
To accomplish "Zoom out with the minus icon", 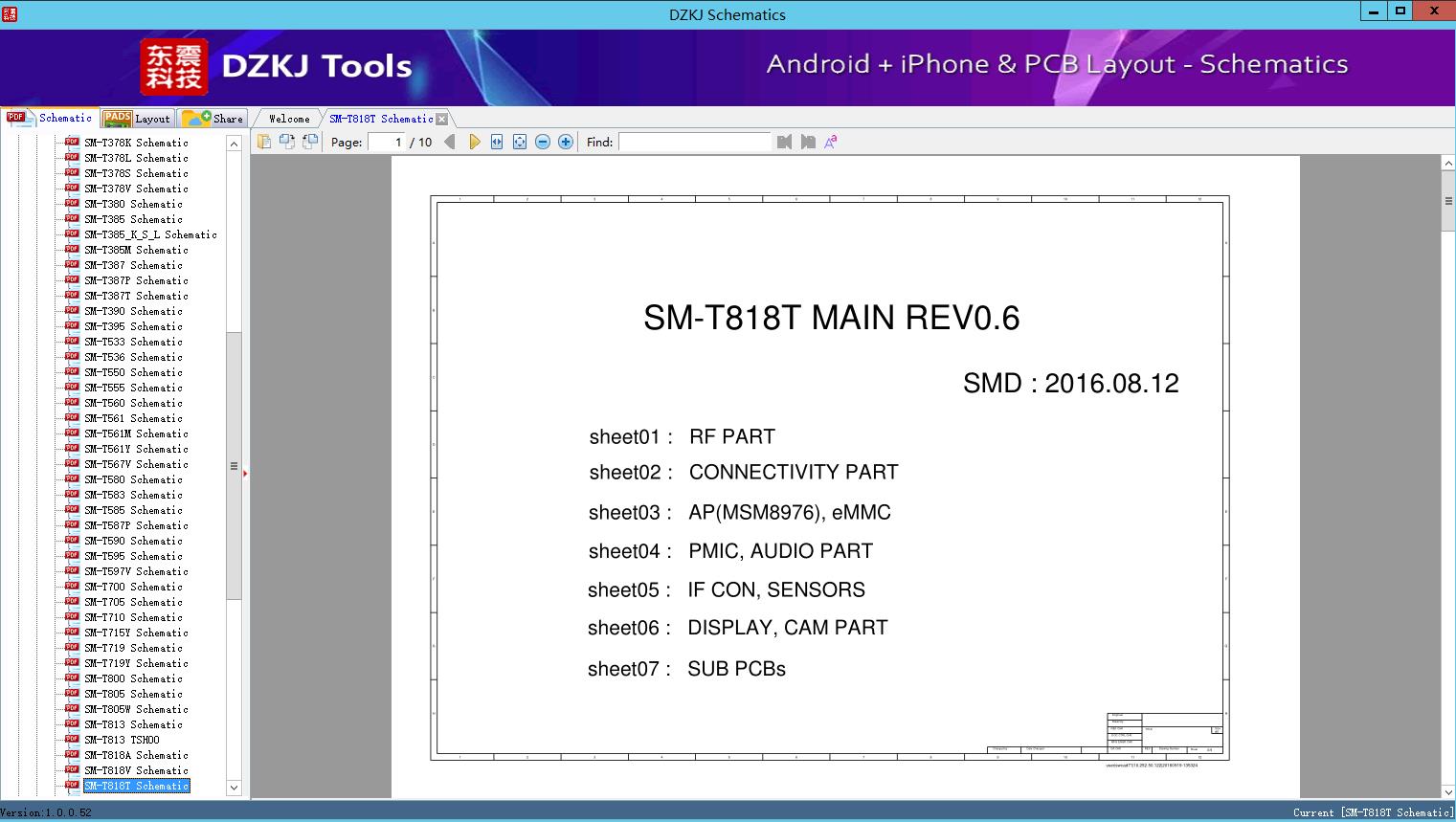I will pyautogui.click(x=543, y=142).
